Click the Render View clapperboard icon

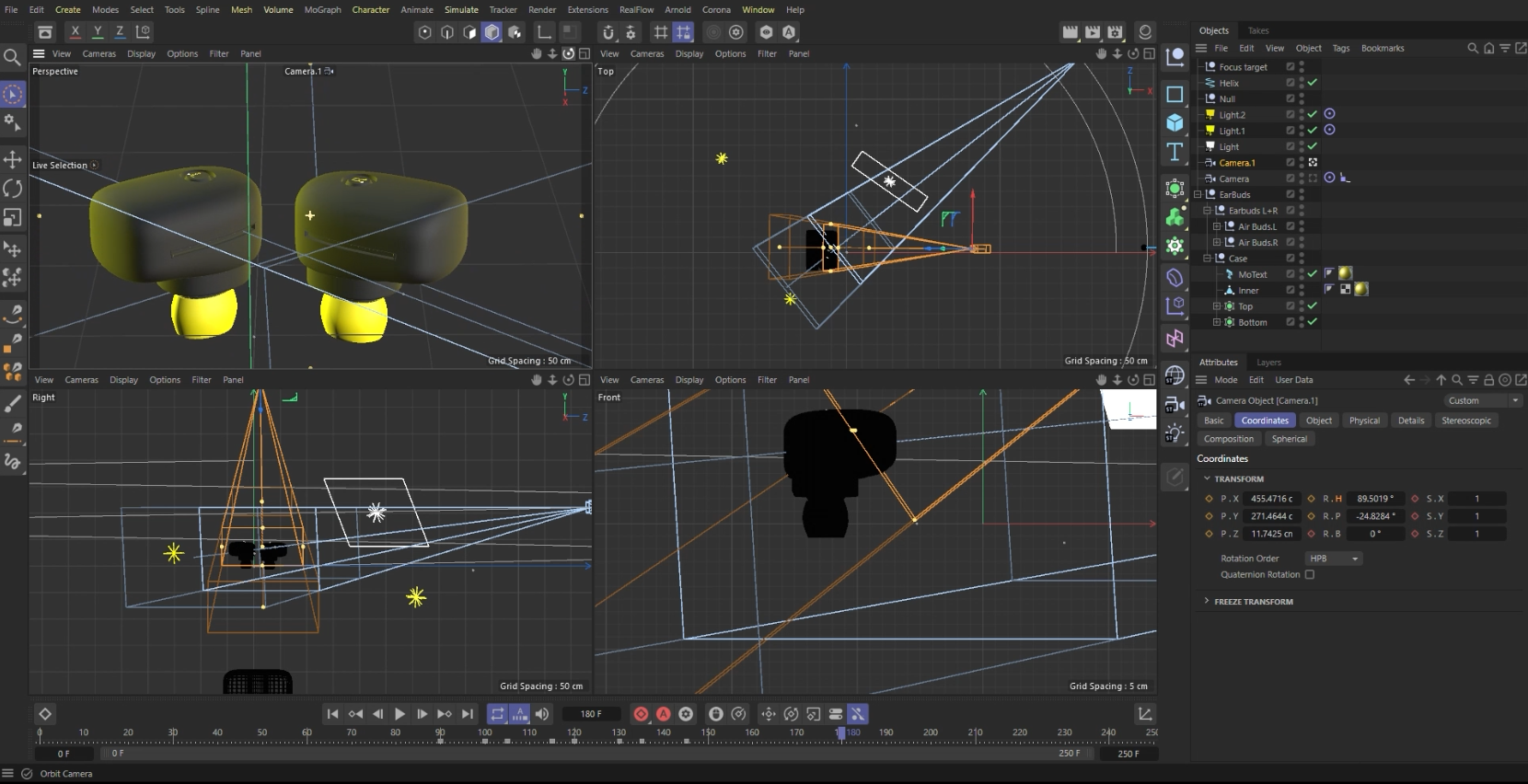pos(1070,32)
